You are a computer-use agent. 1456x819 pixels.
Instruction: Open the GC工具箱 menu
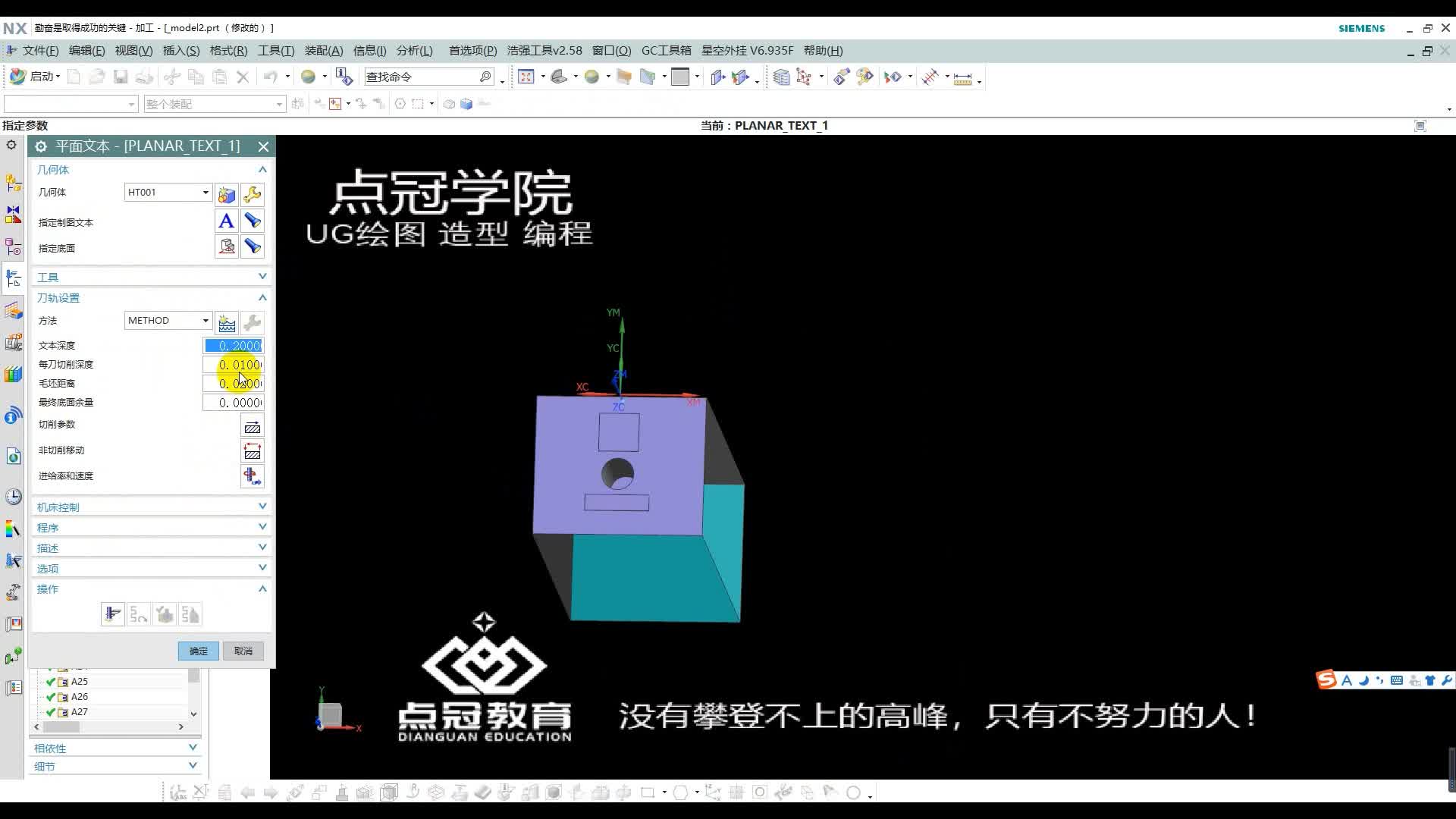pyautogui.click(x=666, y=50)
